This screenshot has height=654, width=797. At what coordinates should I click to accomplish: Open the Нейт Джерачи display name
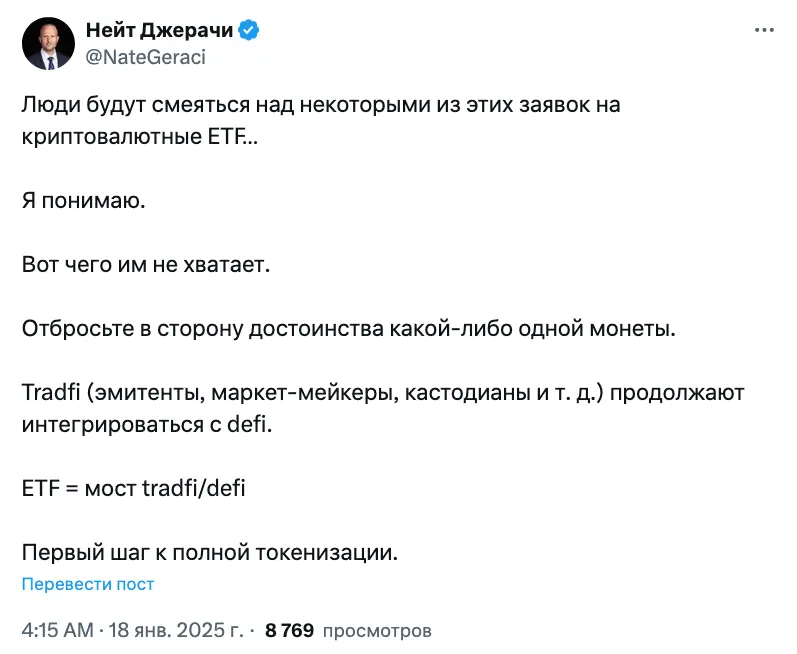[159, 30]
